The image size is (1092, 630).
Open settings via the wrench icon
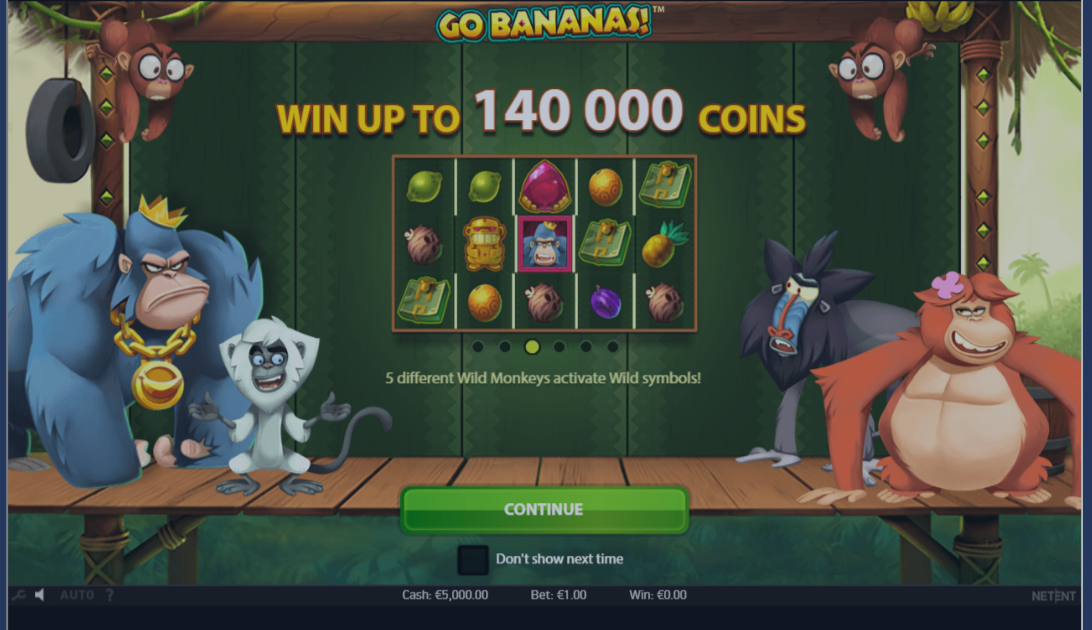[18, 594]
